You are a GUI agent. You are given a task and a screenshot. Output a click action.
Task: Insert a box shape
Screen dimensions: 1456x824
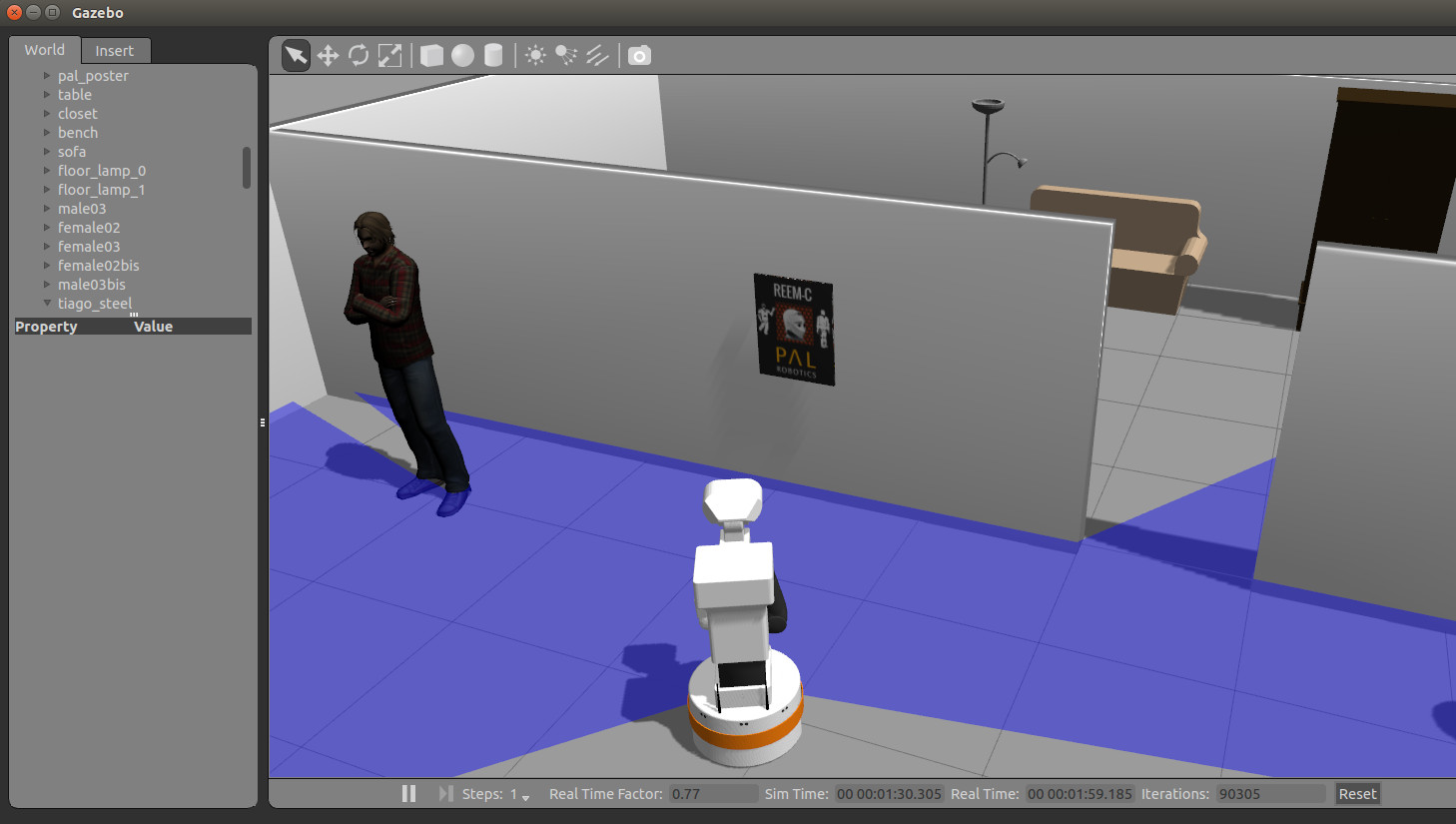[x=431, y=55]
